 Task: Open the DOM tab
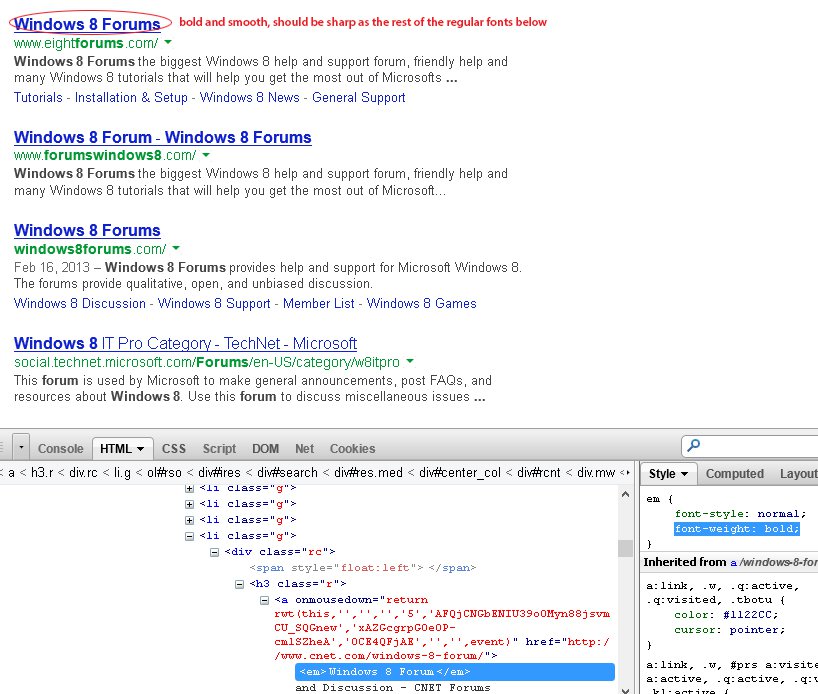coord(266,449)
